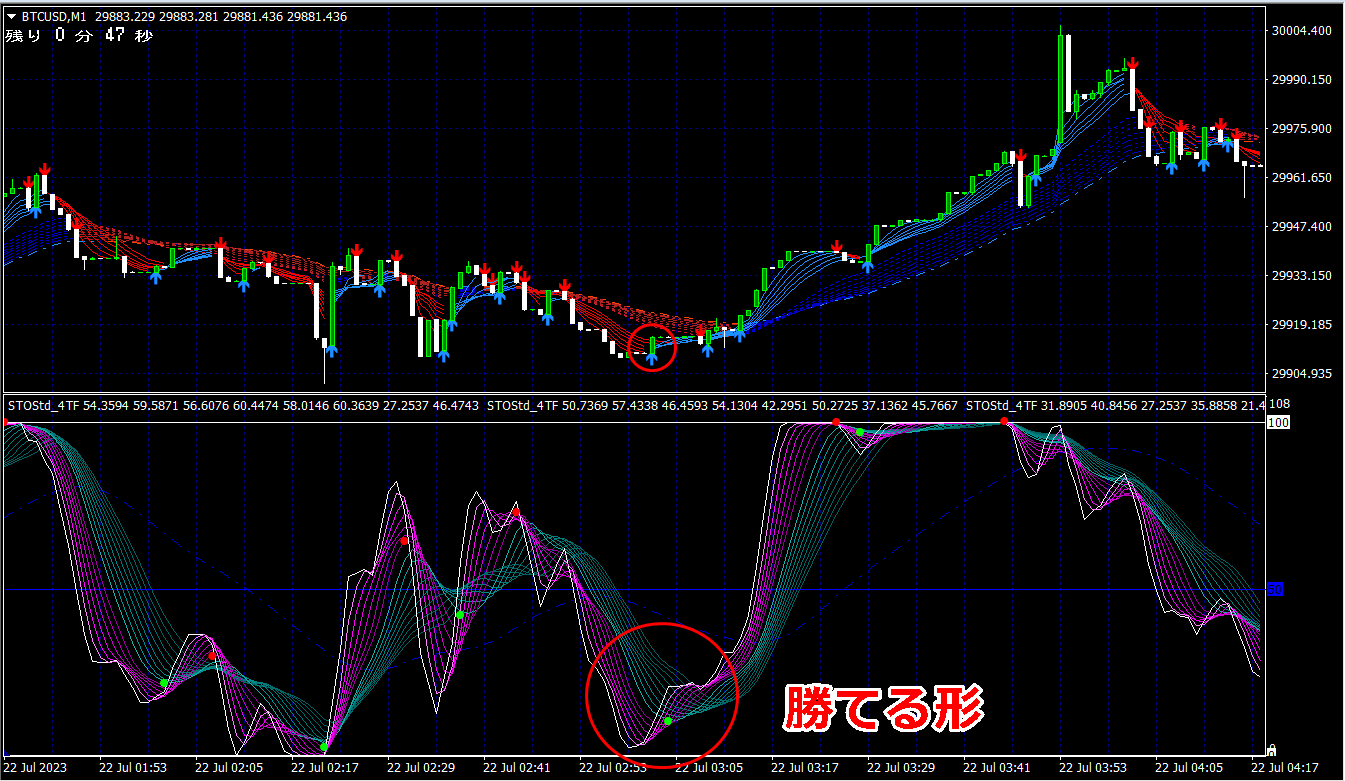Screen dimensions: 1345x781
Task: Select the 22 Jul 04:05 time axis label
Action: (x=1190, y=768)
